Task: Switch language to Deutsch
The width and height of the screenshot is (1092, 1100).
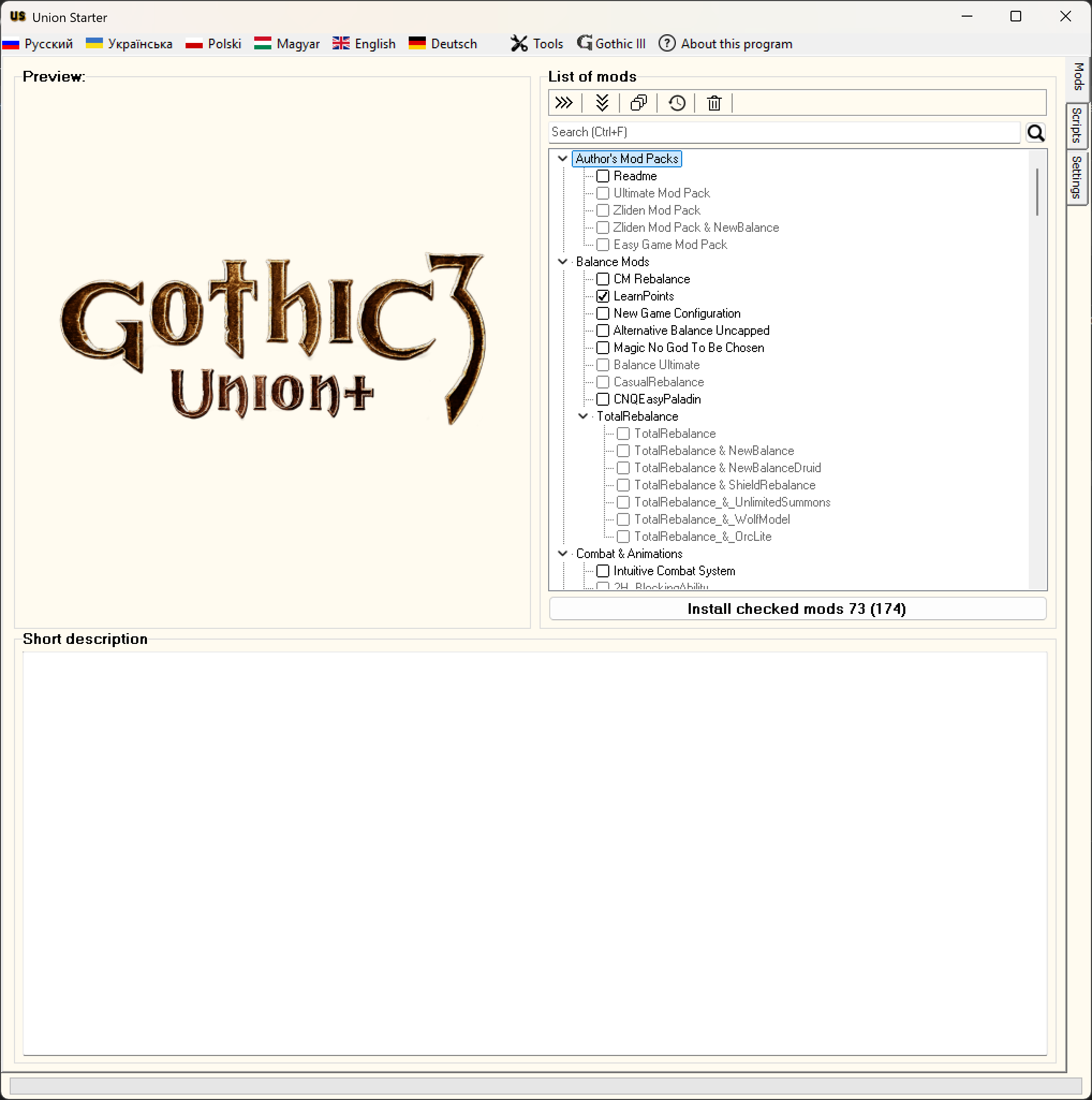Action: tap(442, 44)
